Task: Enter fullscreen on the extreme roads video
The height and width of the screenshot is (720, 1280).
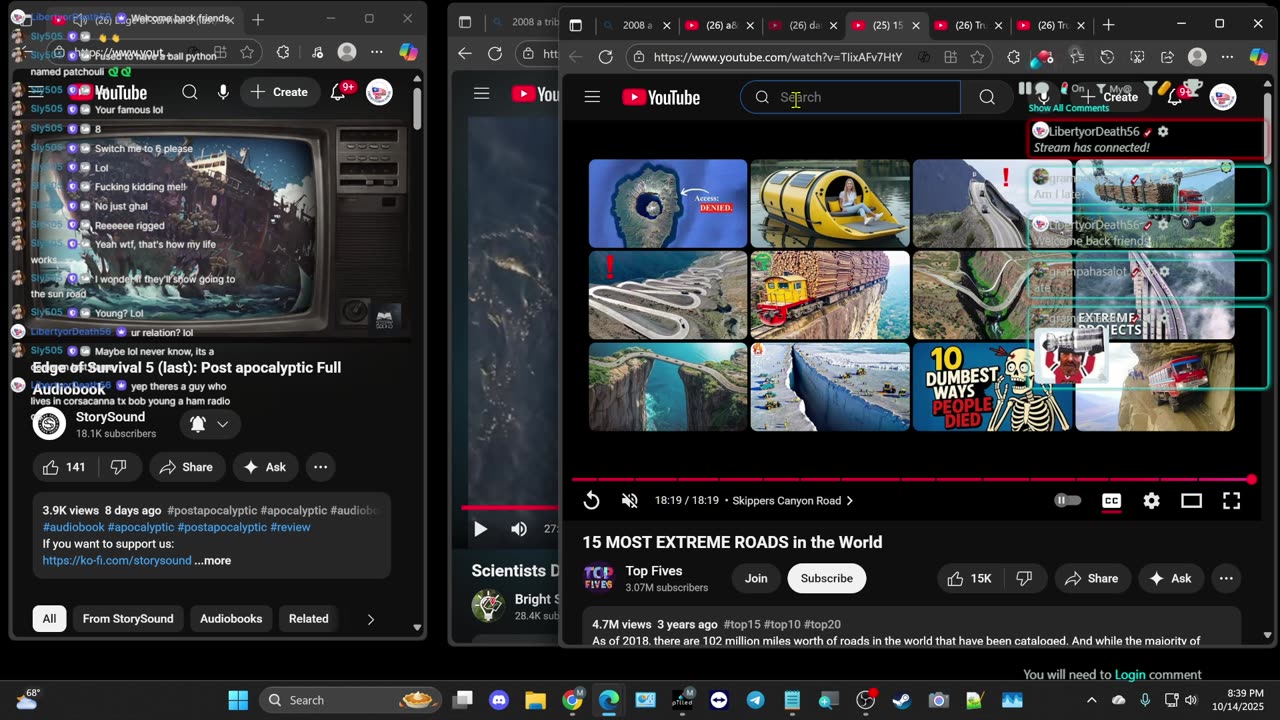Action: tap(1231, 501)
